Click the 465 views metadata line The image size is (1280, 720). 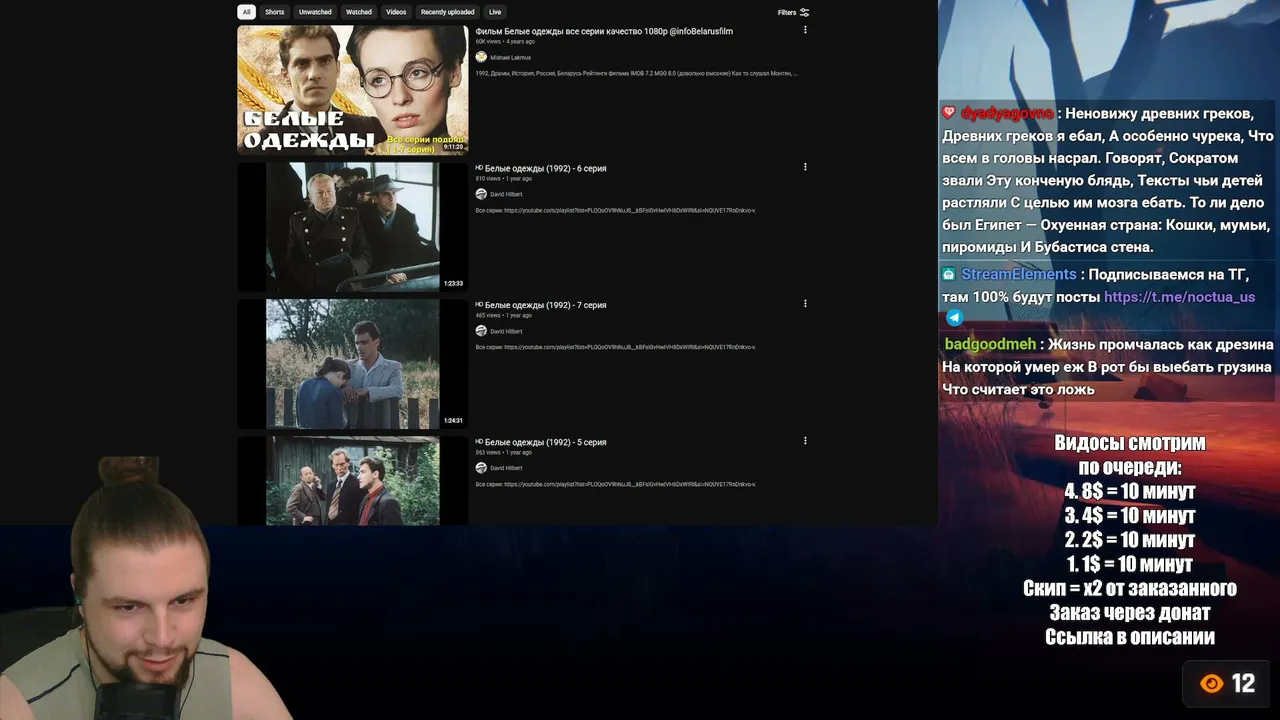[x=504, y=316]
